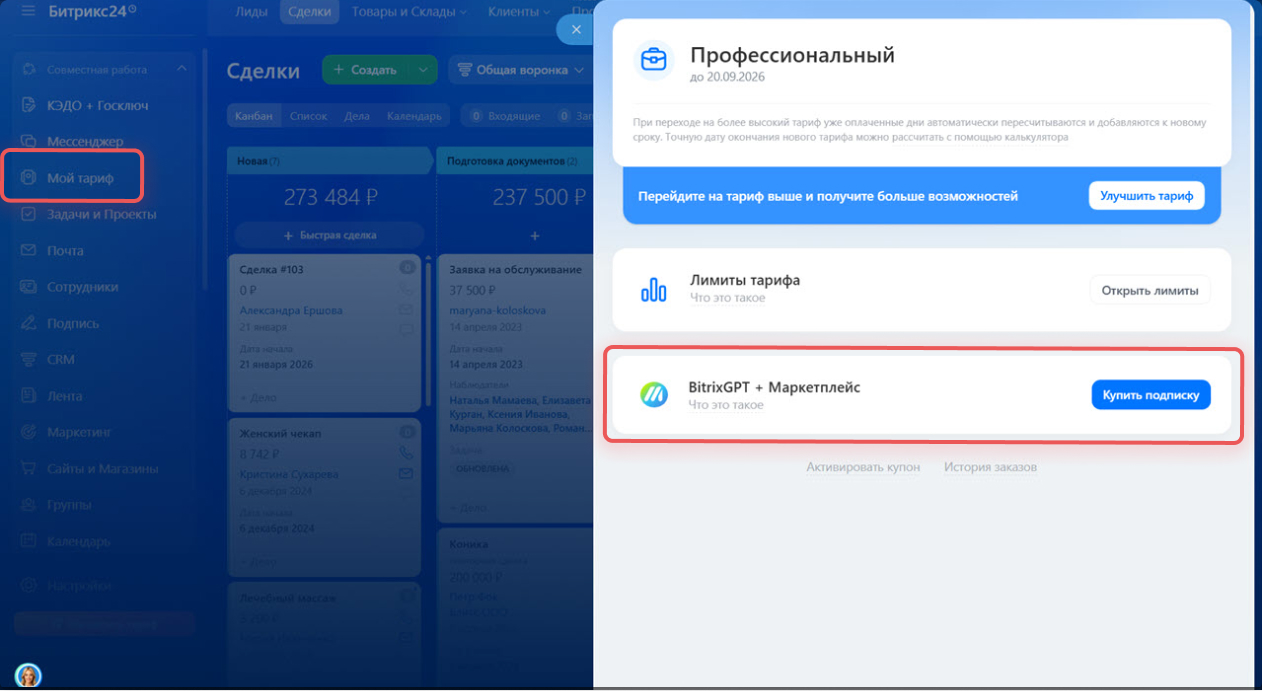This screenshot has width=1262, height=691.
Task: Open the dropdown arrow next to Создать
Action: point(423,70)
